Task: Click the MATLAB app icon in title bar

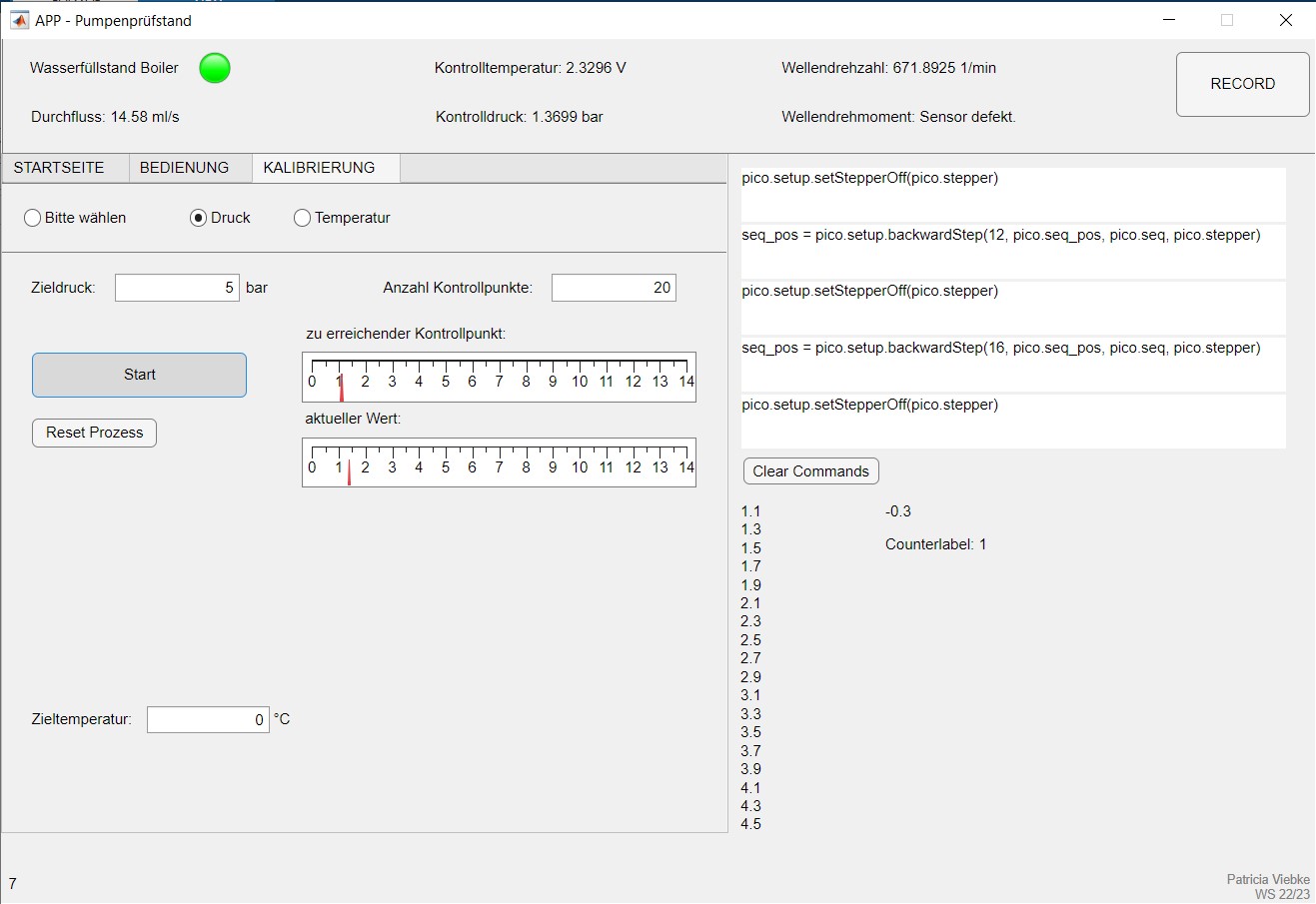Action: (x=19, y=20)
